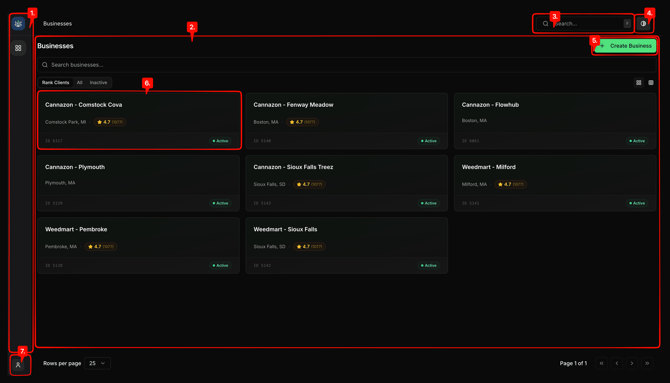Screen dimensions: 670x383
Task: Select the Rank Clients filter tab
Action: (x=56, y=82)
